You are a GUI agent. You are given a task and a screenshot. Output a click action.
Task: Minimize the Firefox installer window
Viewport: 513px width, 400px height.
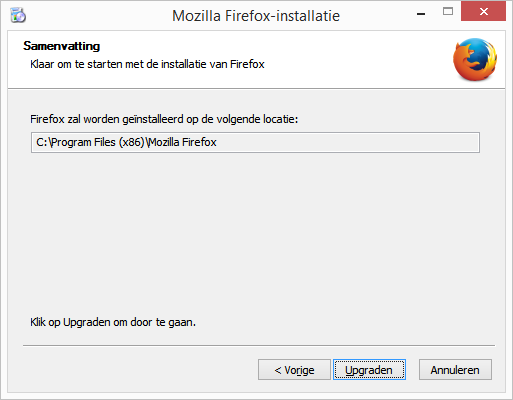point(421,13)
